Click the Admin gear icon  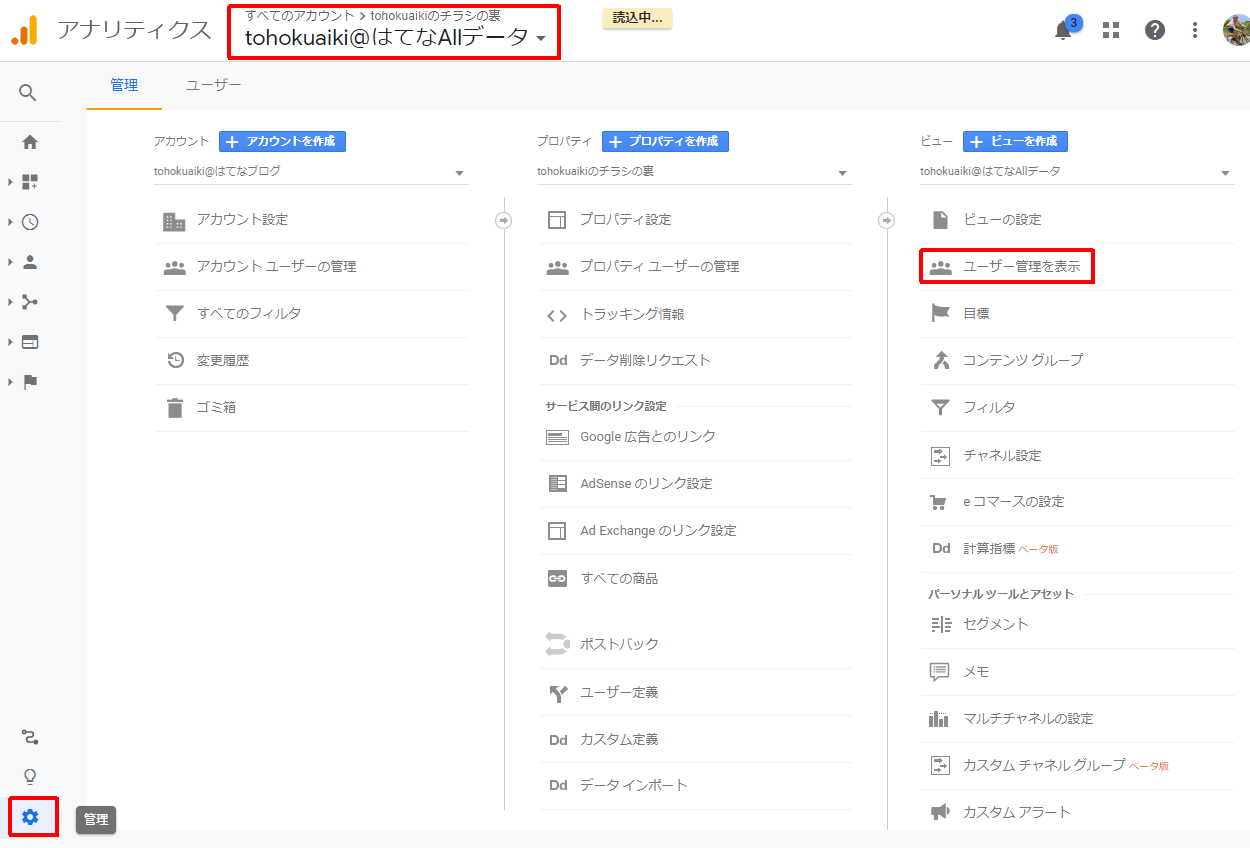pyautogui.click(x=30, y=817)
